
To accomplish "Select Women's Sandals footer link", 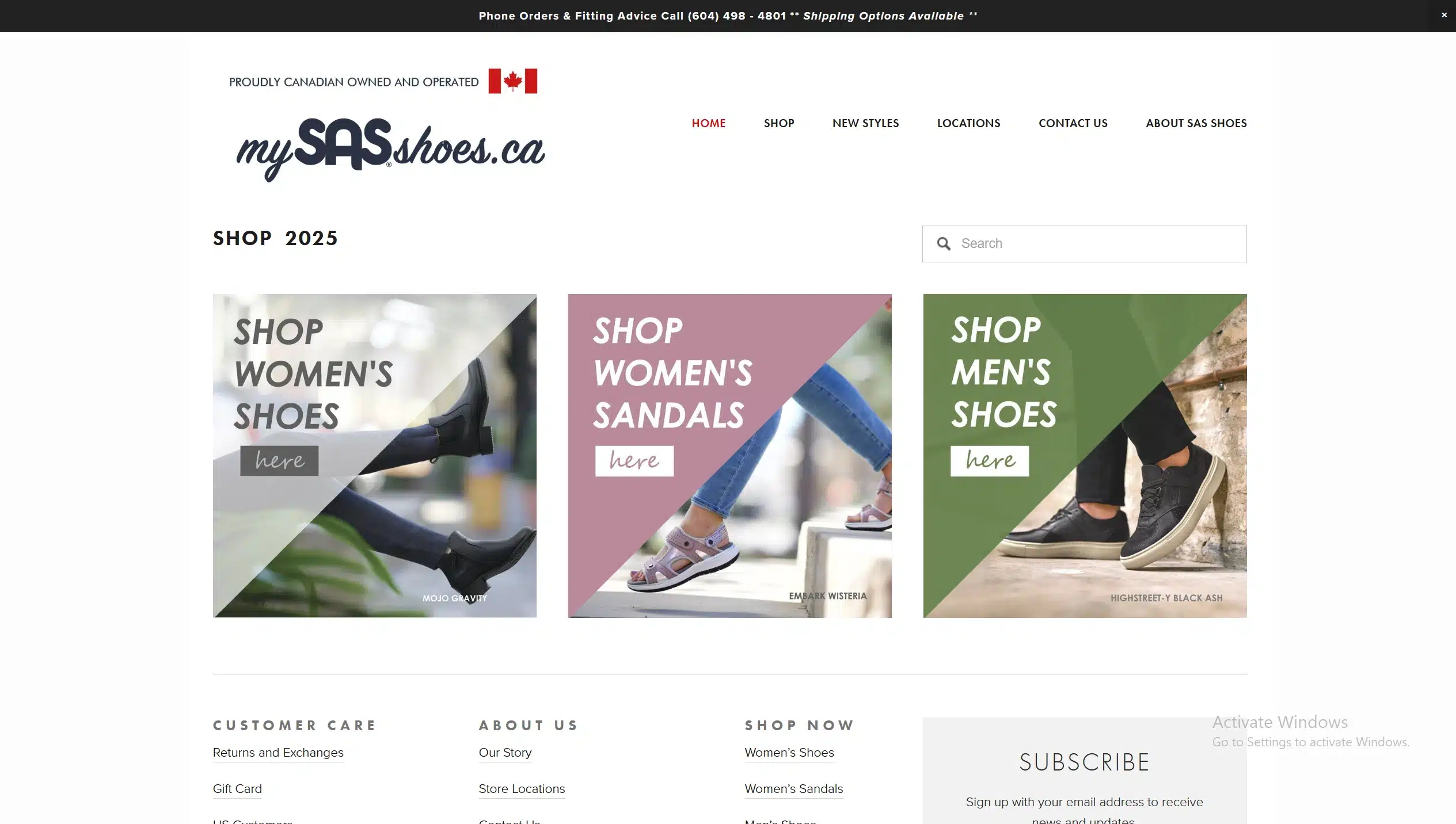I will 793,789.
